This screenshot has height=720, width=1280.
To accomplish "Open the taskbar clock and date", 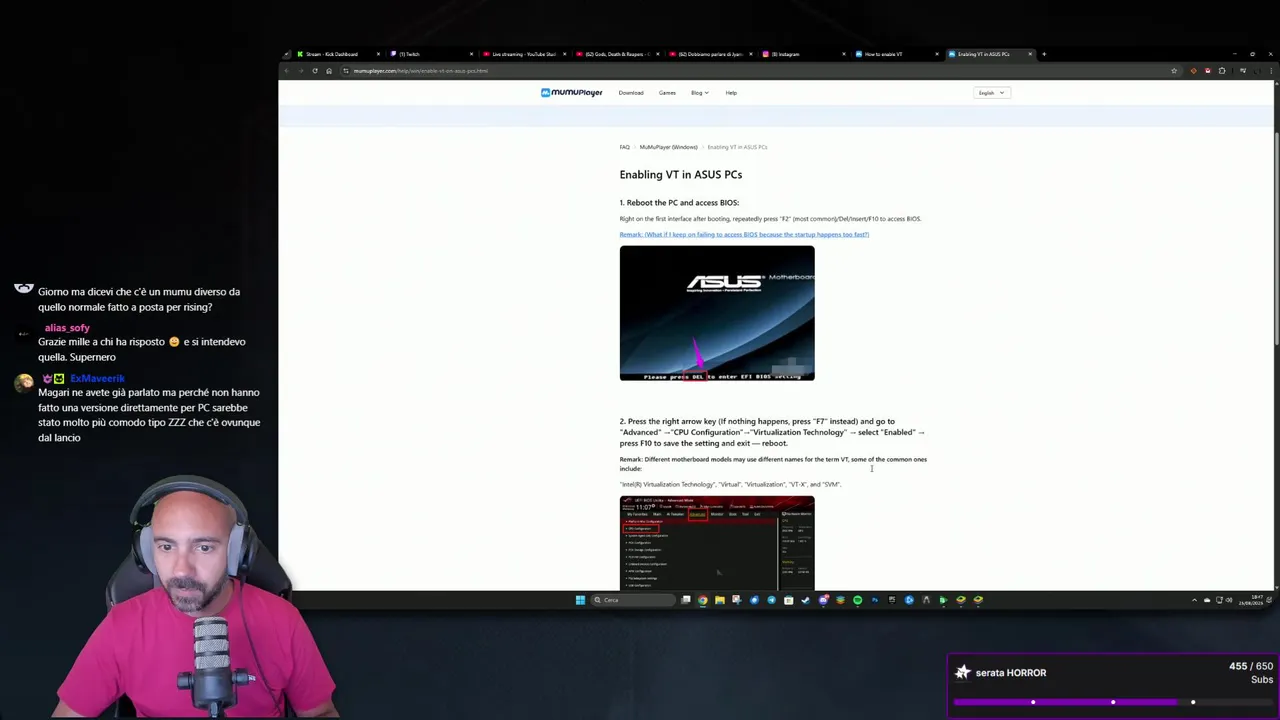I will 1251,600.
